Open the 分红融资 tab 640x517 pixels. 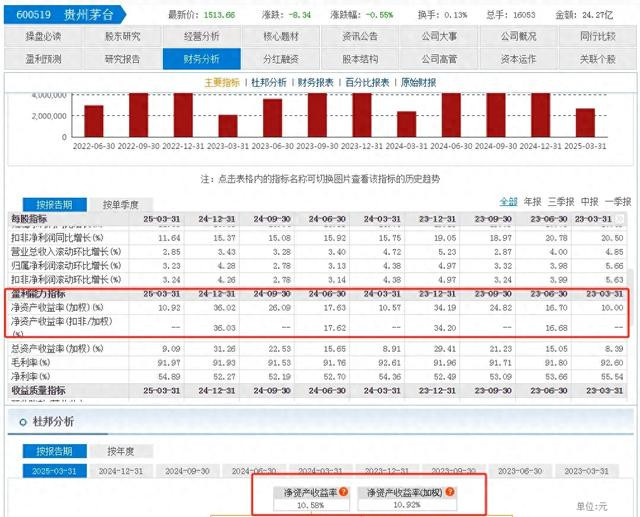[x=281, y=59]
